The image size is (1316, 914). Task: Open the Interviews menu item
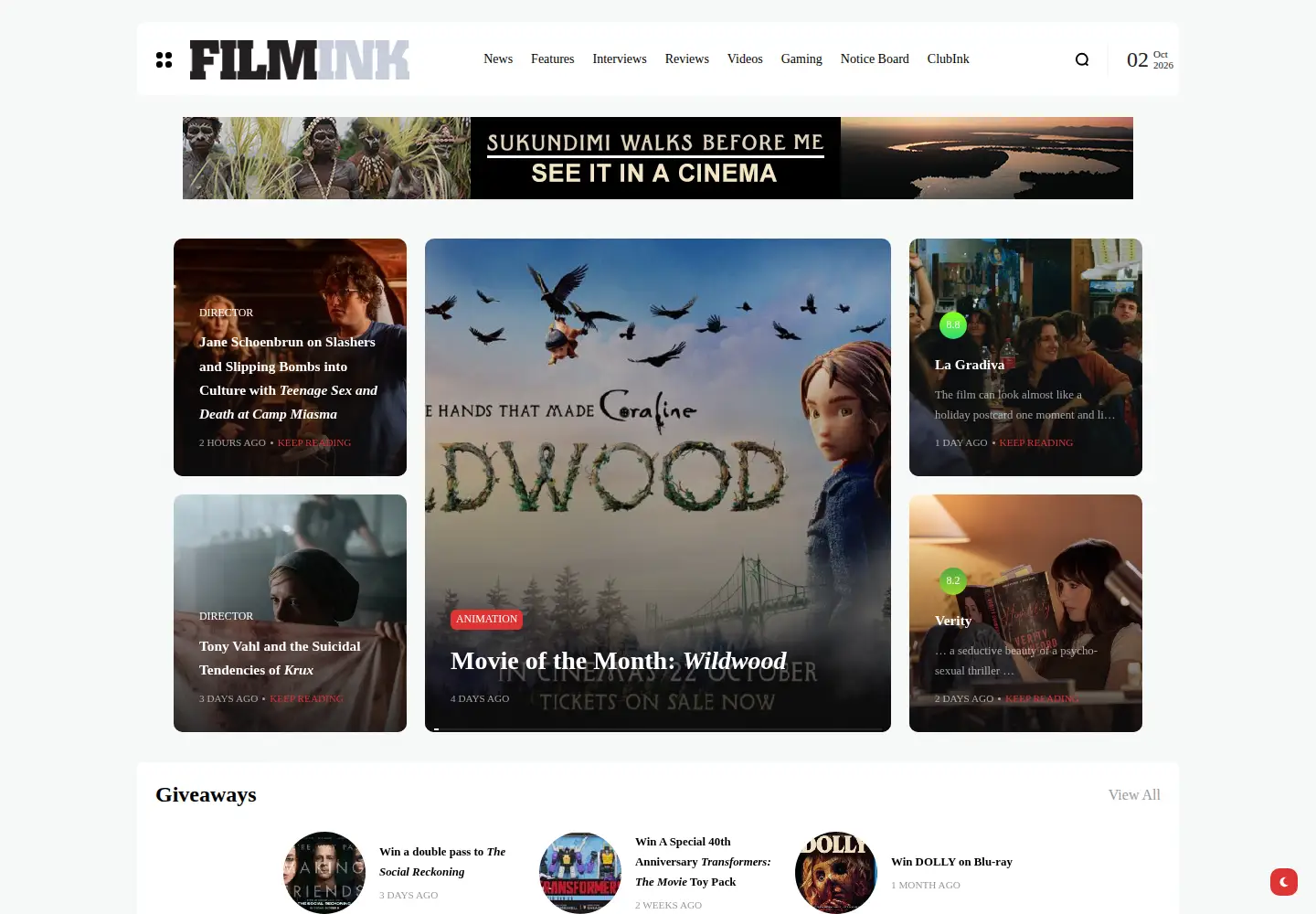(620, 58)
